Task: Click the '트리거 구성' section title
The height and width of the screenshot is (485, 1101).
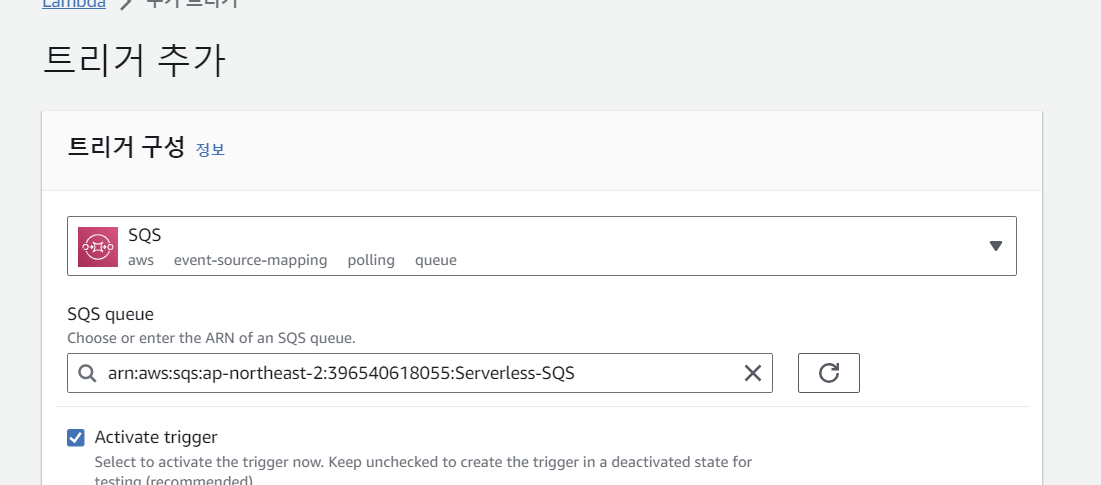Action: click(x=126, y=147)
